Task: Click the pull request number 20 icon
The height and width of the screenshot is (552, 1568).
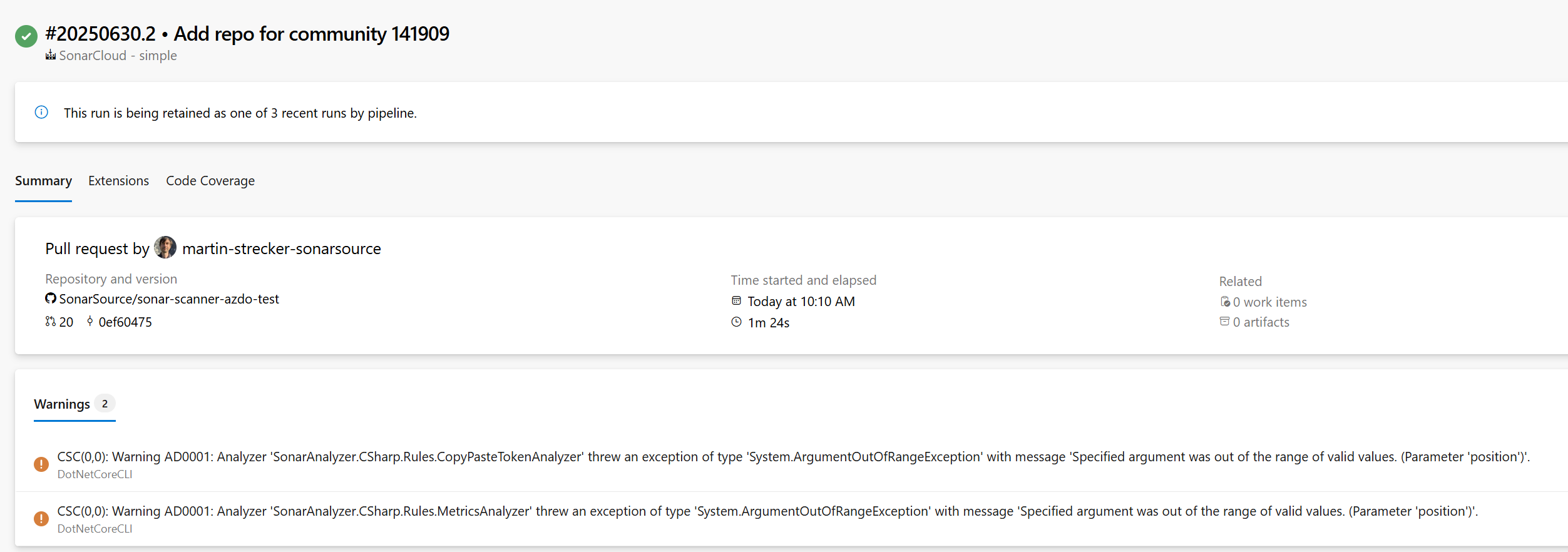Action: point(51,322)
